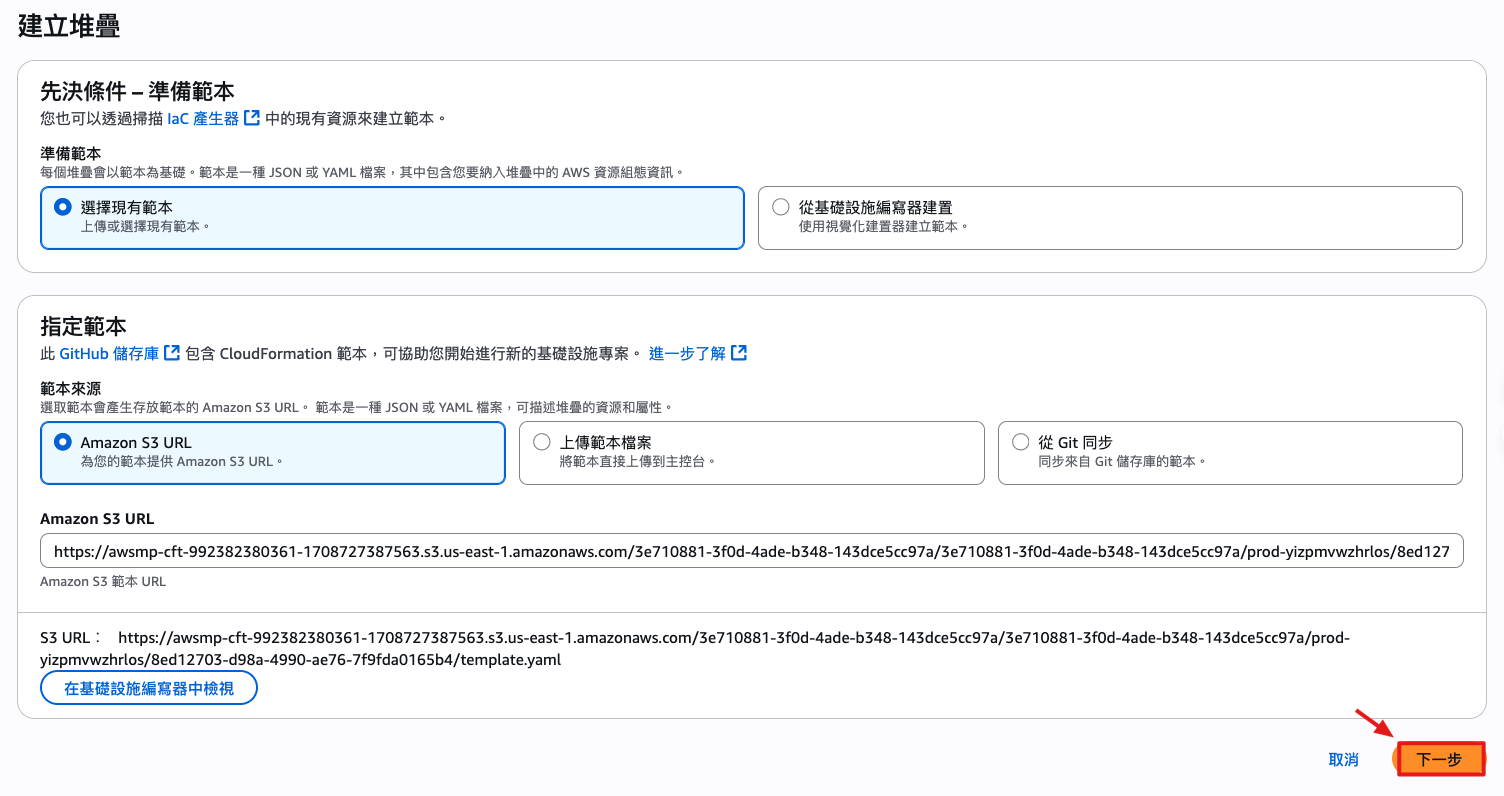The width and height of the screenshot is (1504, 796).
Task: Click the 建立堆疊 page heading
Action: (69, 26)
